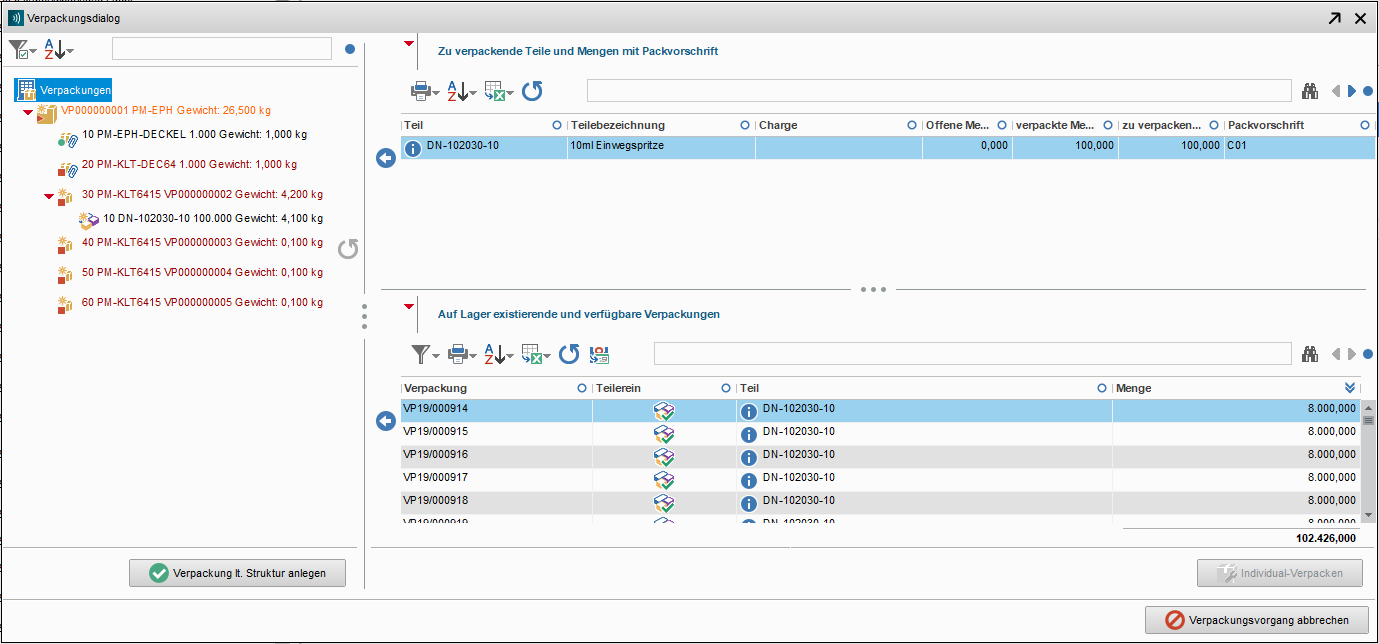Click the icon right of refresh in the lower toolbar
The image size is (1379, 644).
[x=600, y=353]
